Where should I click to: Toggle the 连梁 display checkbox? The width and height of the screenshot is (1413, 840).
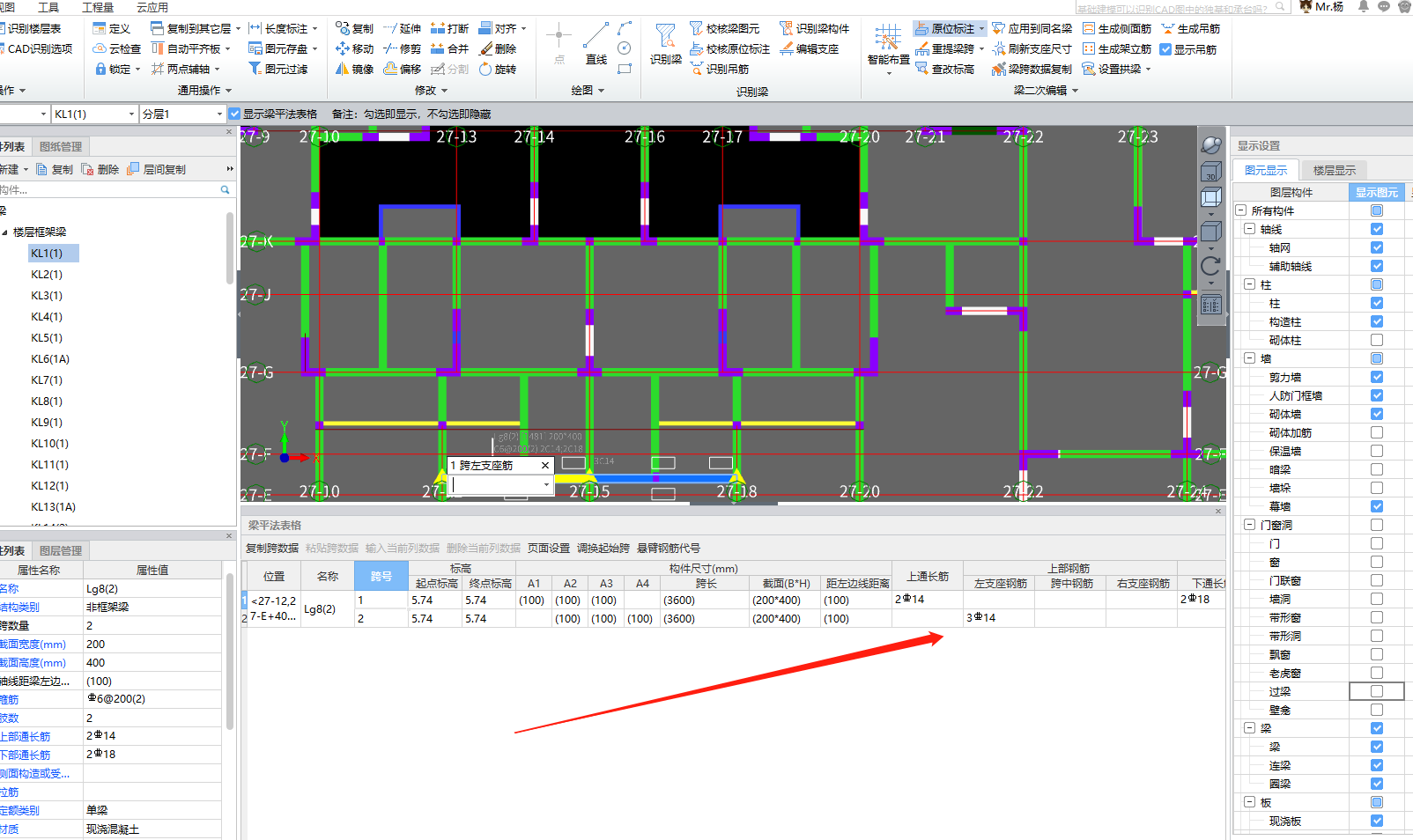coord(1377,765)
